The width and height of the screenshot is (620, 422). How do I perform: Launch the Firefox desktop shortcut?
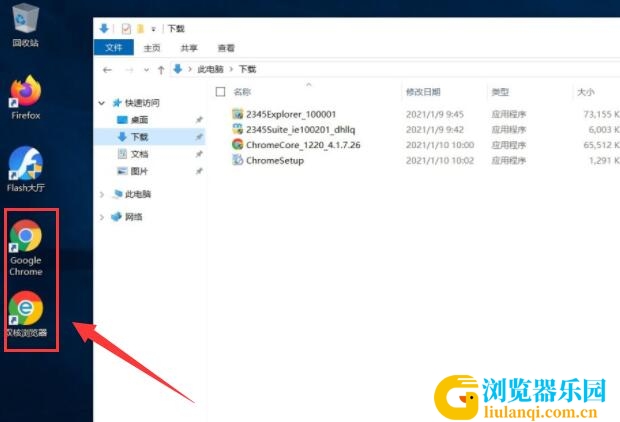26,97
